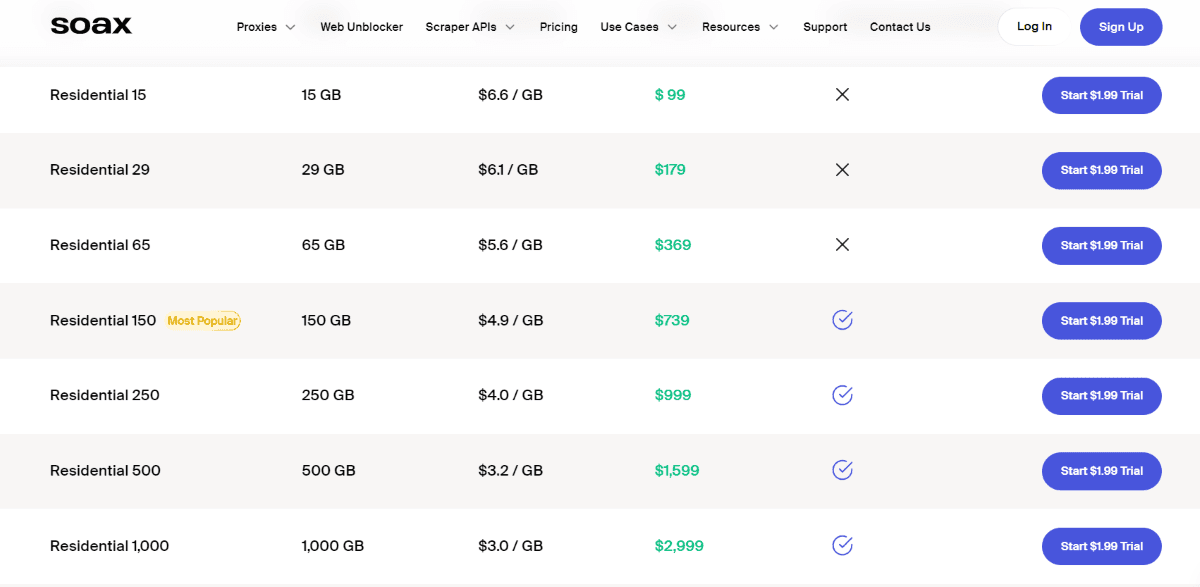Click the $4.9 / GB rate
Screen dimensions: 1200x587
click(x=511, y=320)
